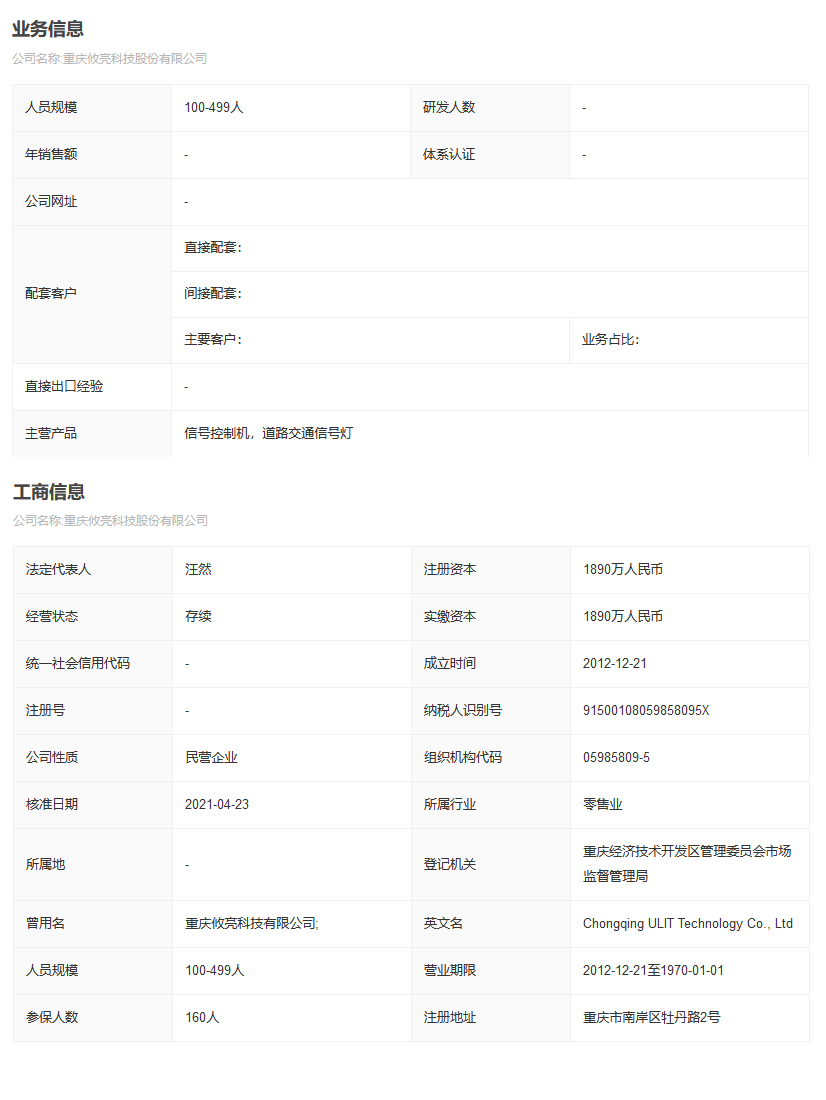This screenshot has width=826, height=1100.
Task: Select the 主营产品 label
Action: pos(51,434)
